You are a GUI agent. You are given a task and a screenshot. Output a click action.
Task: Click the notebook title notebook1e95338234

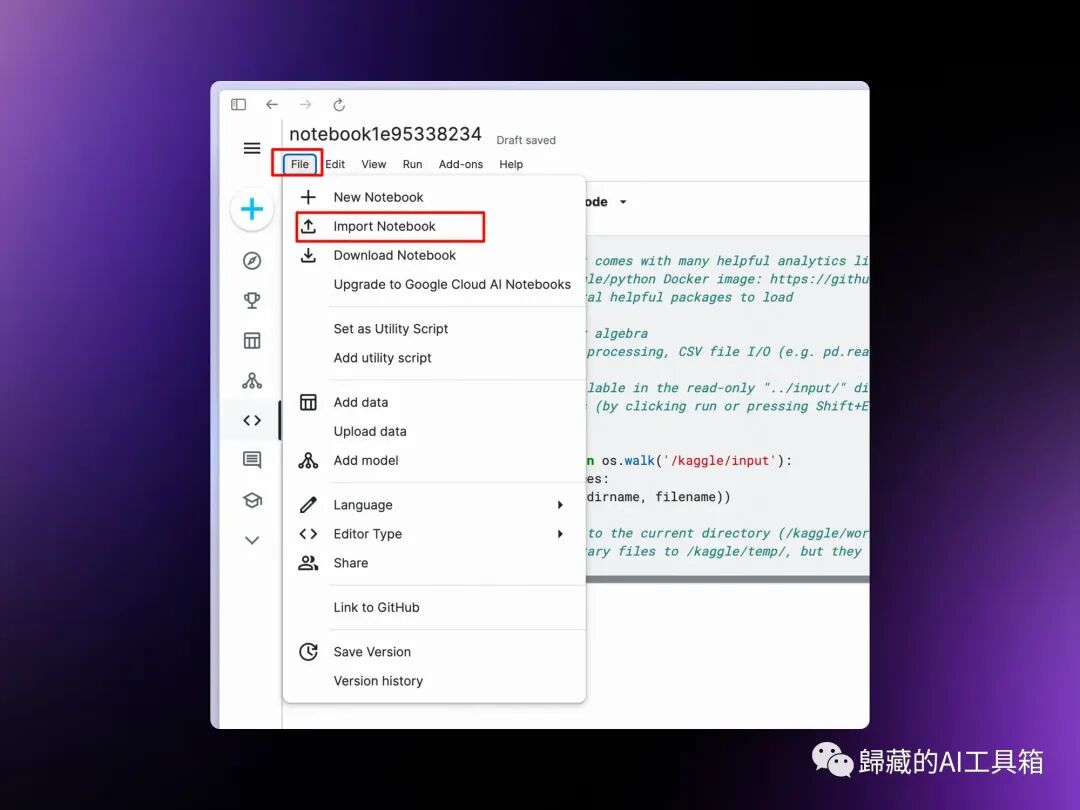click(385, 134)
